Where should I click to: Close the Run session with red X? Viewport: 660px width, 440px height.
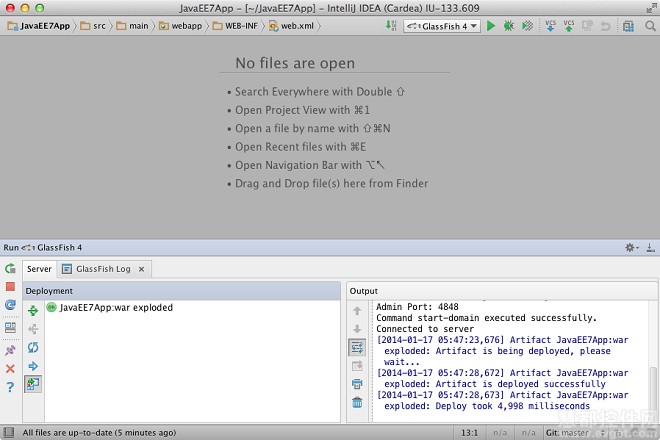click(11, 369)
